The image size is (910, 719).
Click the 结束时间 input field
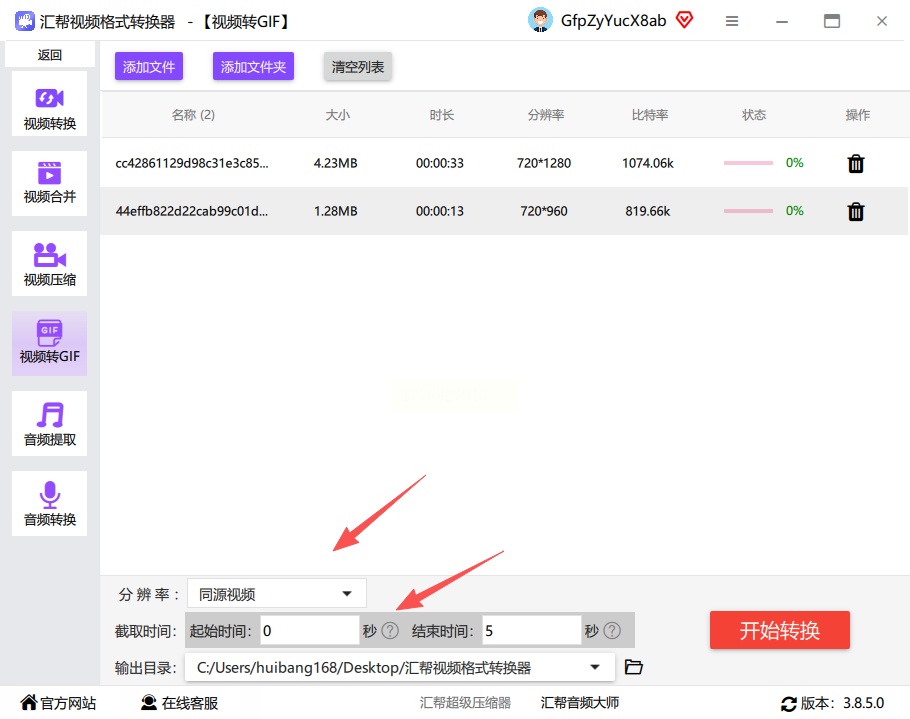coord(532,631)
